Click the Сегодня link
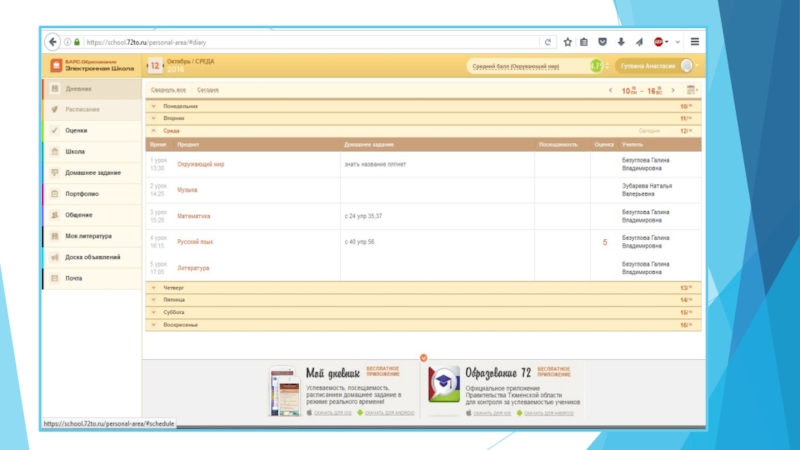Viewport: 800px width, 450px height. 208,90
